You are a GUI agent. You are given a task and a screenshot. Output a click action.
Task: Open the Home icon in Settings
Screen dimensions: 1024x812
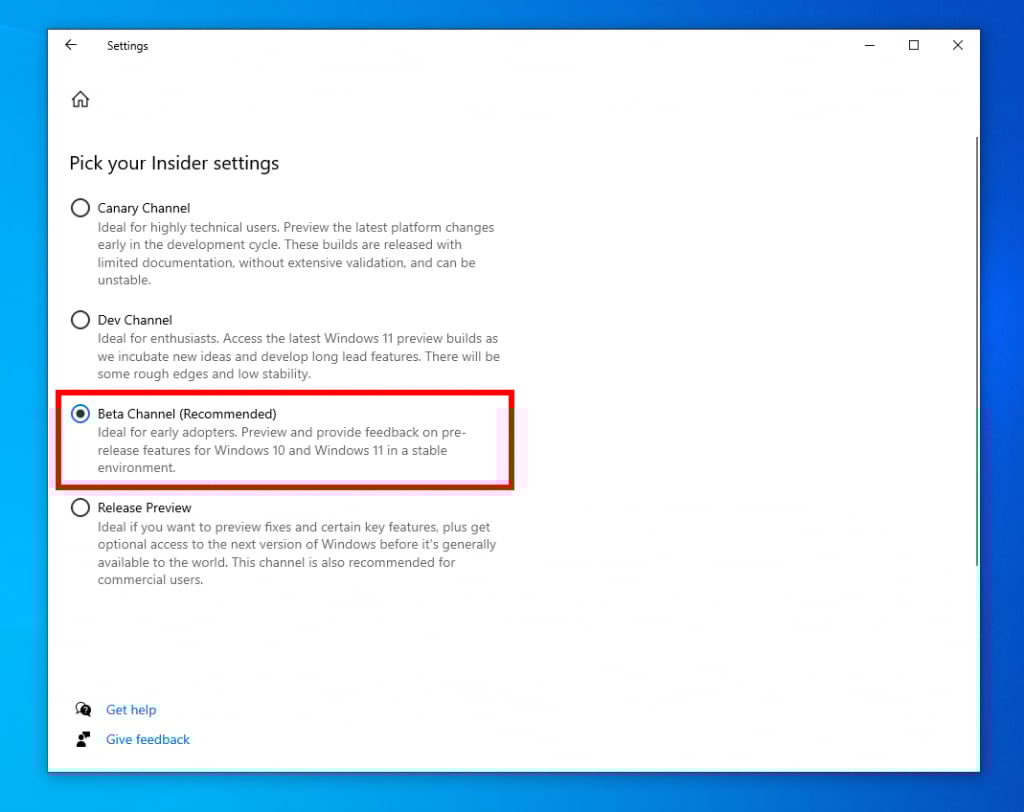point(80,99)
